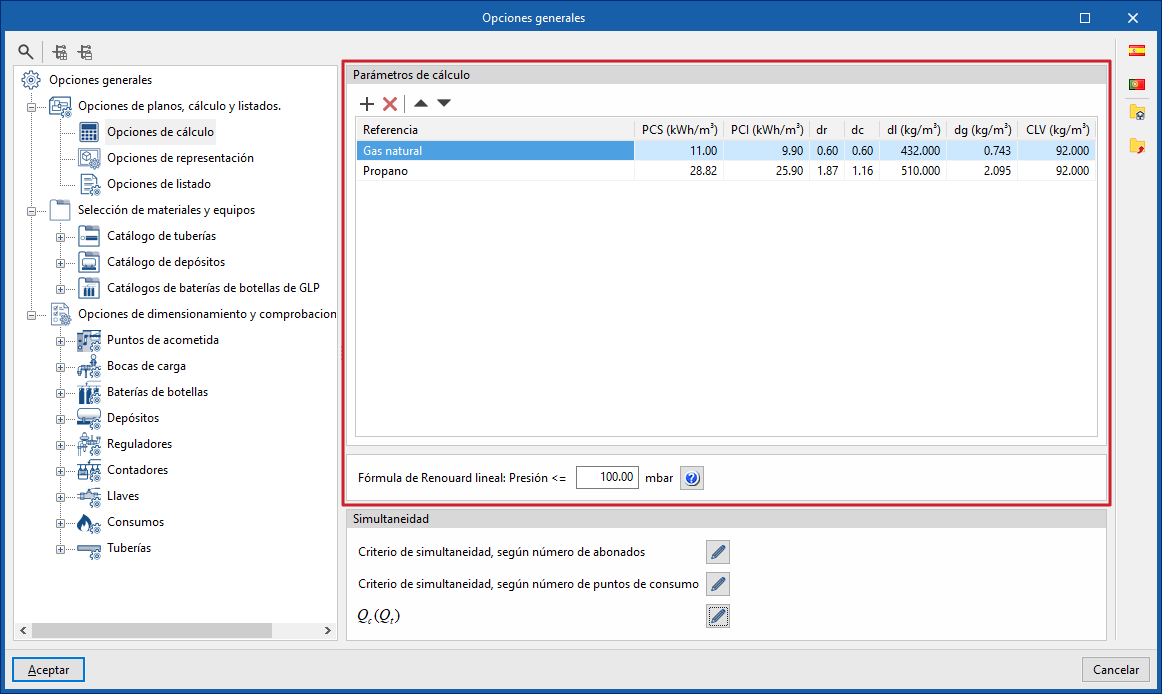Collapse Opciones de planos, cálculo y listados

pyautogui.click(x=31, y=107)
